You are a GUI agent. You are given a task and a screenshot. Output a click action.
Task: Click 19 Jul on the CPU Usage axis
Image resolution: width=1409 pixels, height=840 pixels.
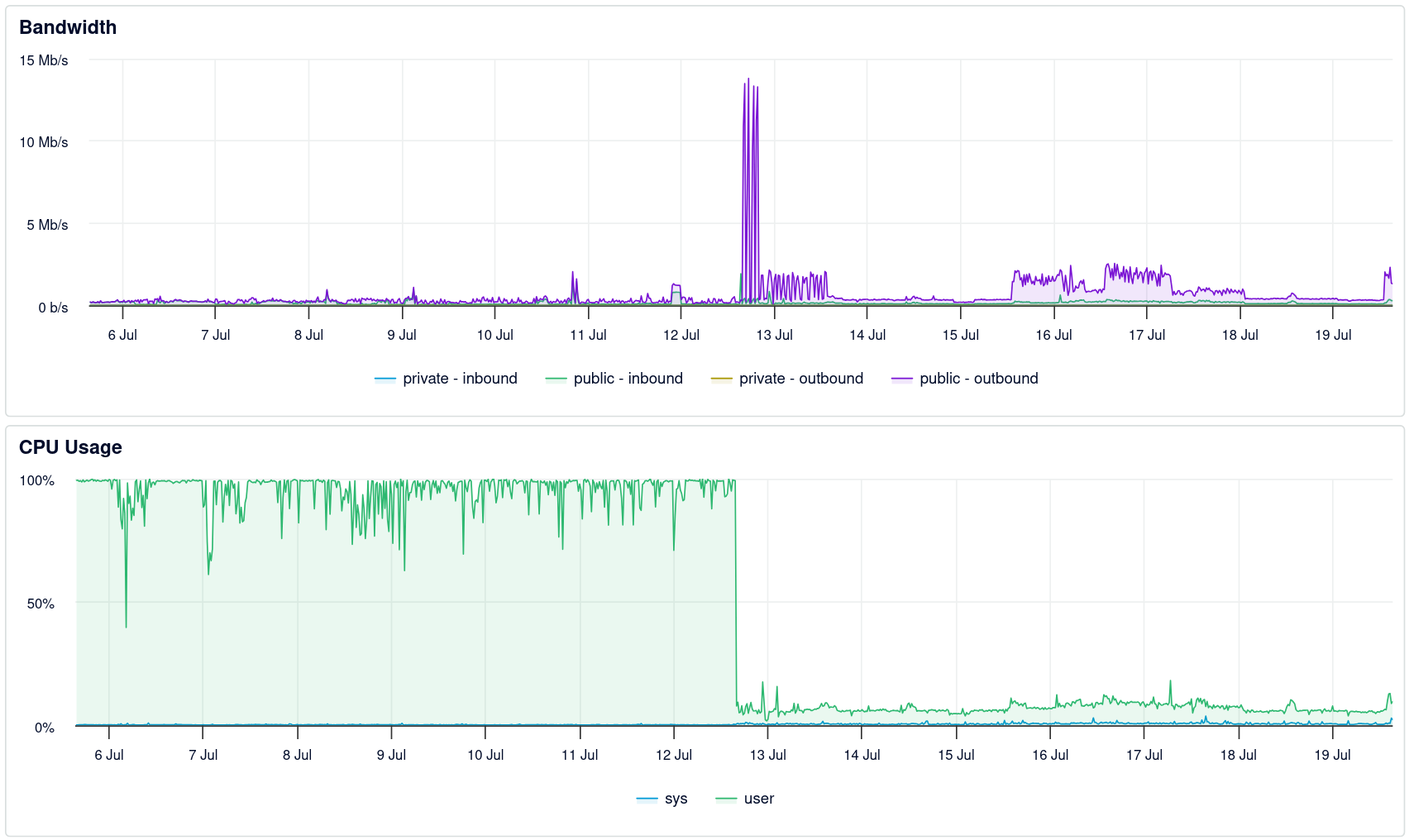coord(1332,755)
